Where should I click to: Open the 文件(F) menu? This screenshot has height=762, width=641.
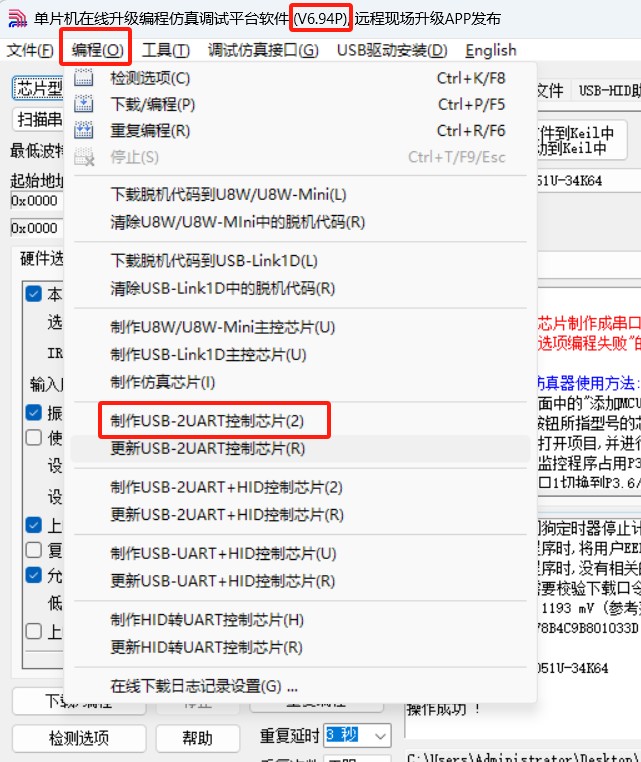pyautogui.click(x=30, y=50)
